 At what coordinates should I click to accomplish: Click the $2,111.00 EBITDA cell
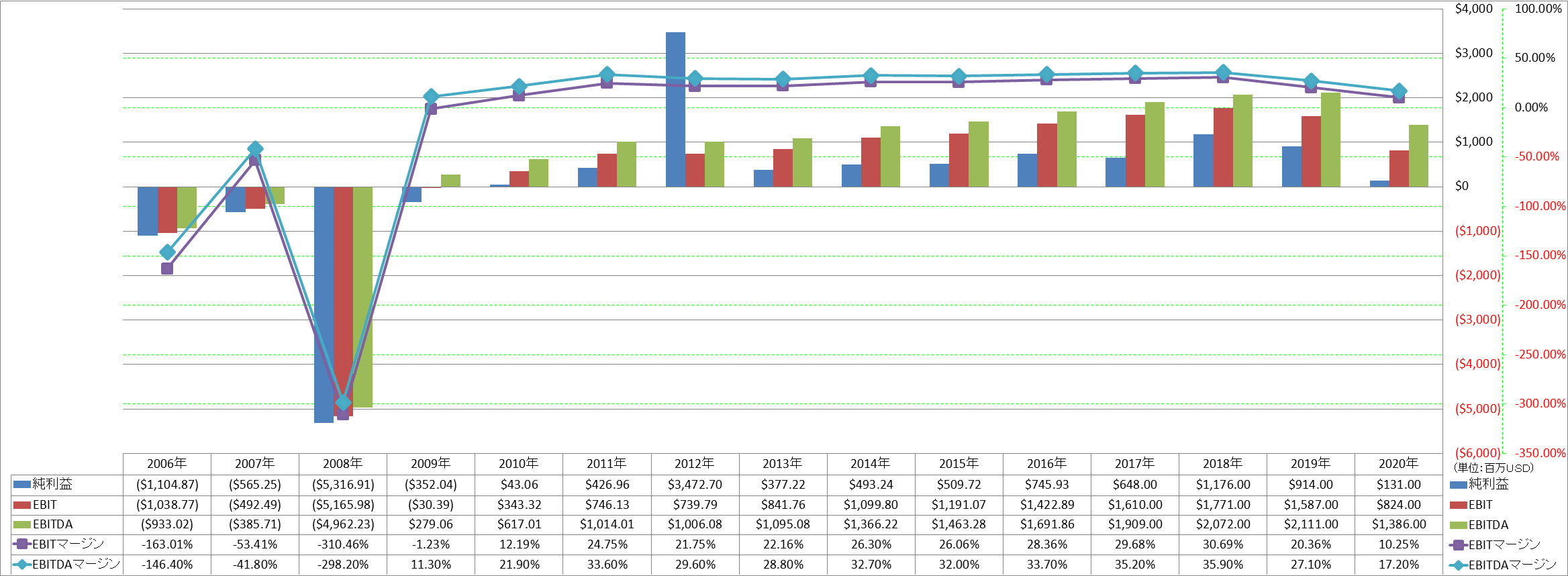(x=1311, y=524)
